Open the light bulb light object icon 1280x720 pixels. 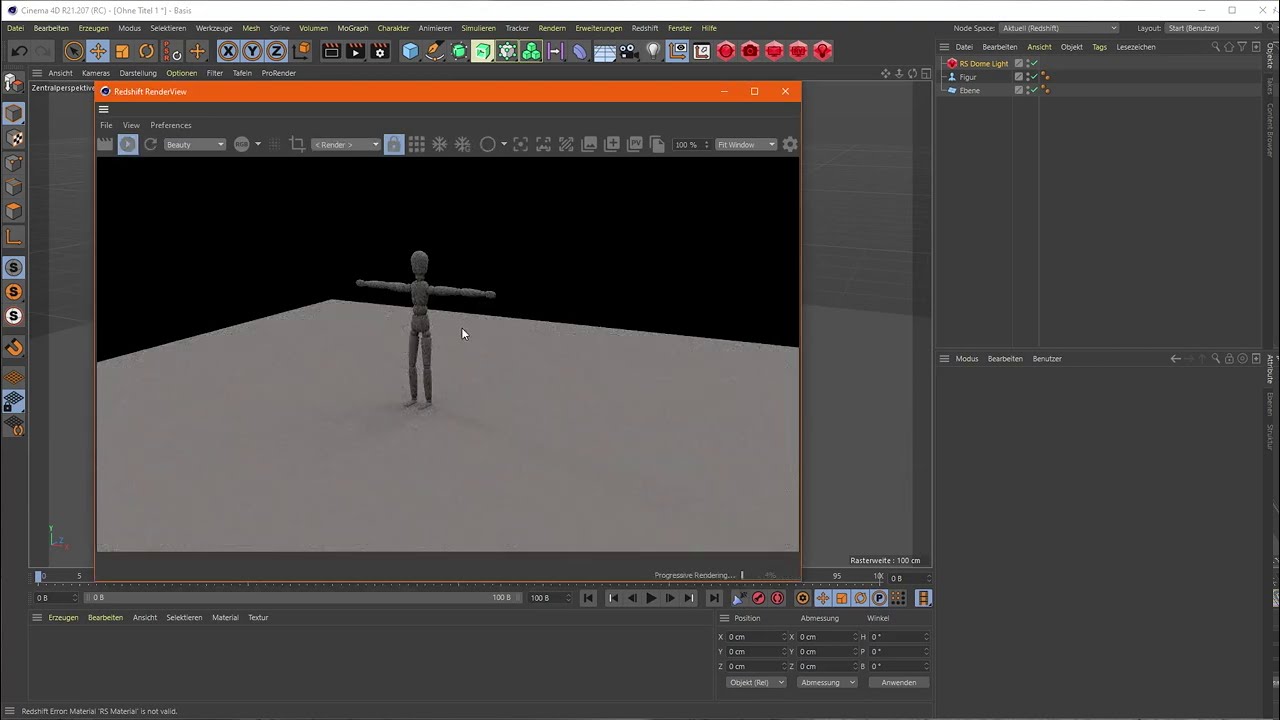(x=654, y=51)
